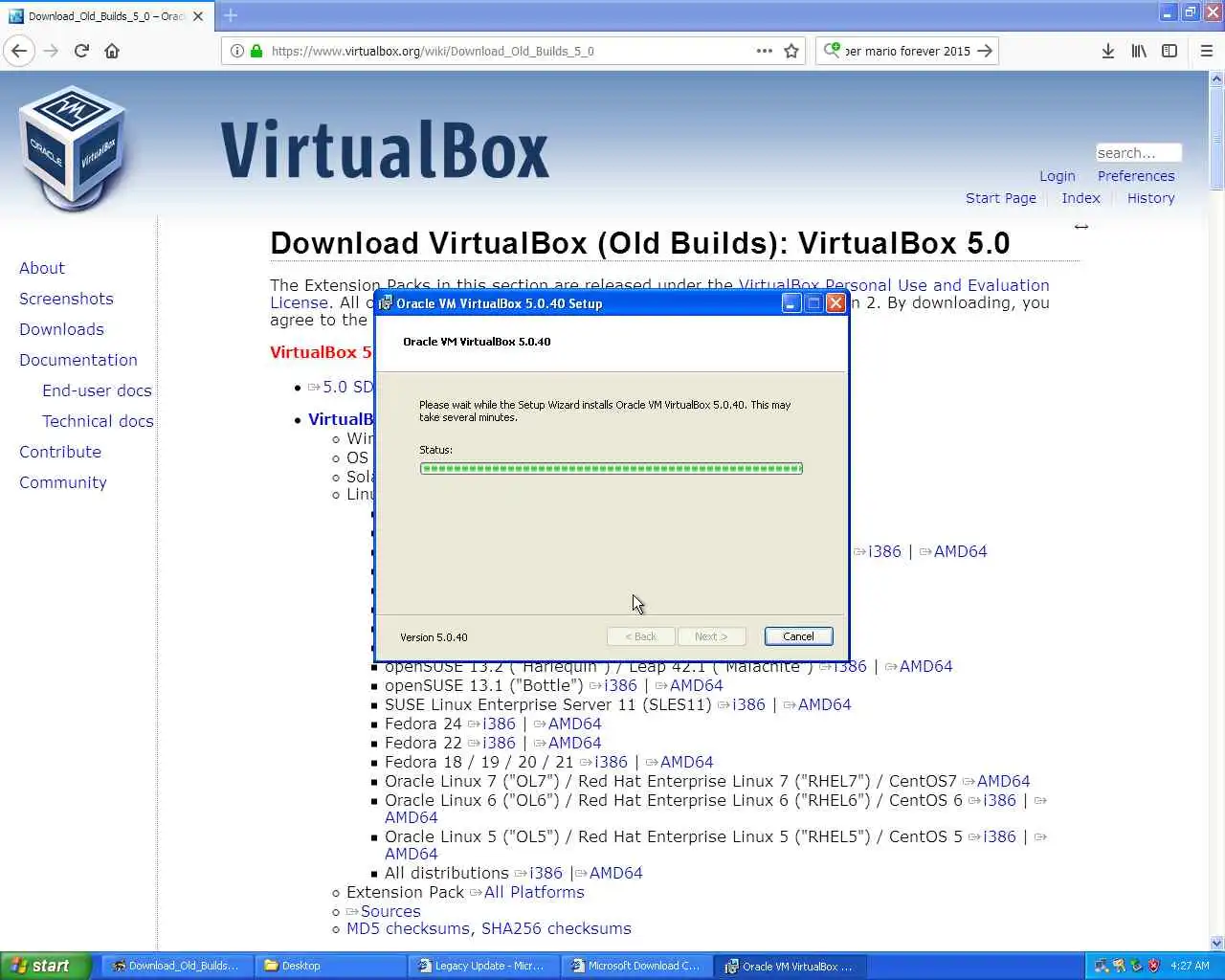Viewport: 1225px width, 980px height.
Task: Submit search with the arrow in search box
Action: coord(985,51)
